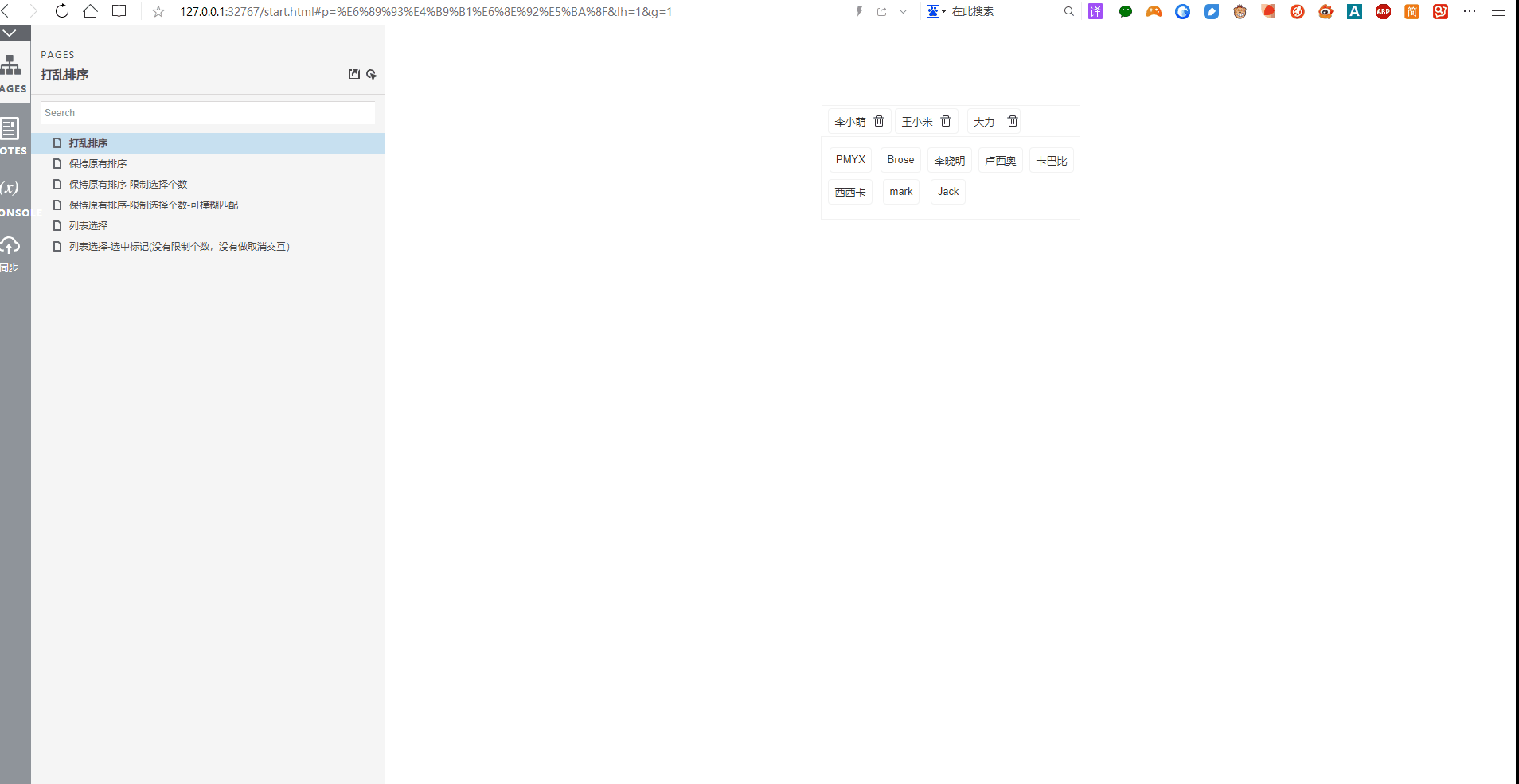Open the blue square tag extension icon
1519x784 pixels.
tap(1212, 11)
